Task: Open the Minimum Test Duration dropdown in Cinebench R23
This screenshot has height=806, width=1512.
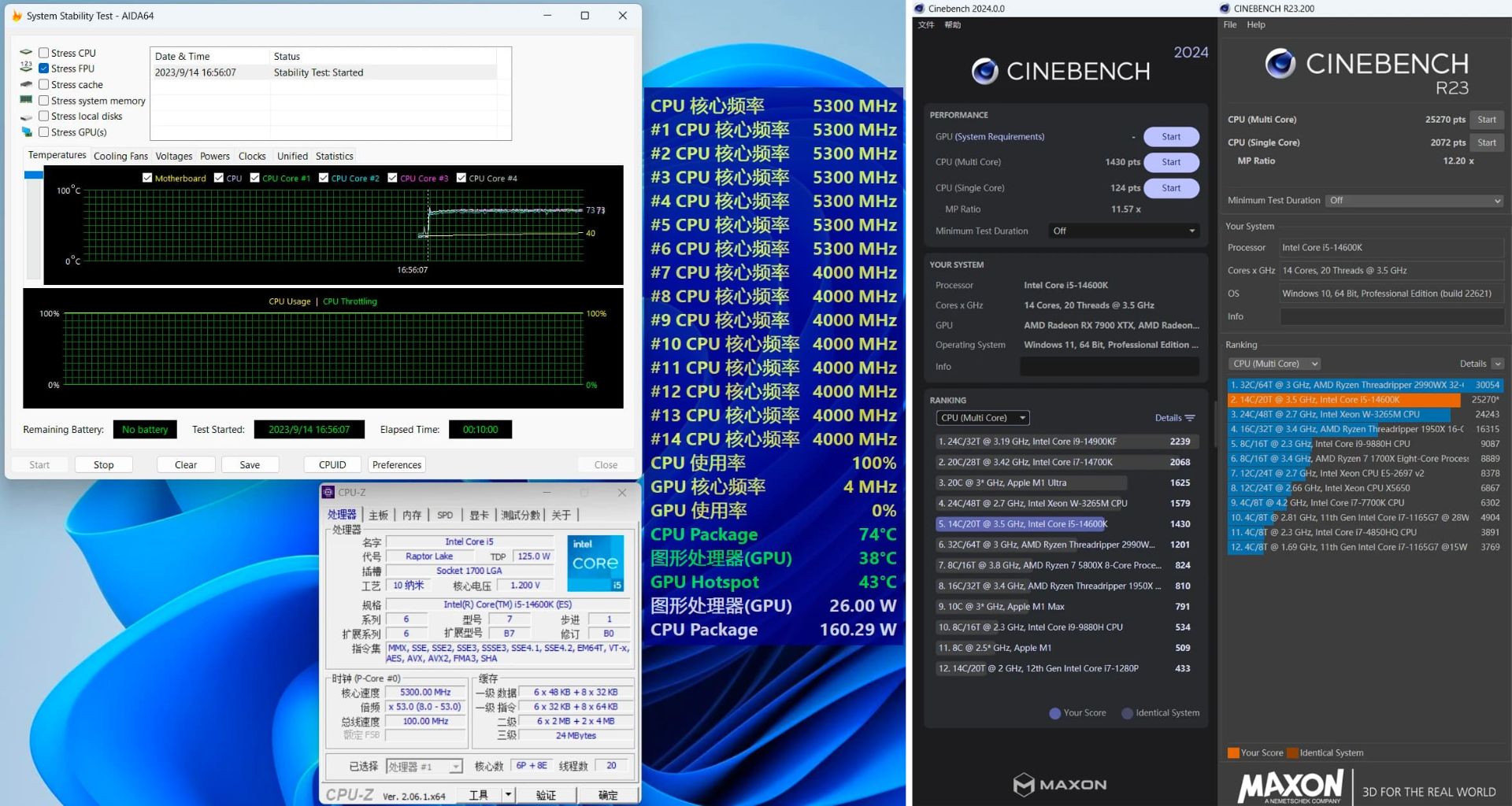Action: click(1414, 200)
